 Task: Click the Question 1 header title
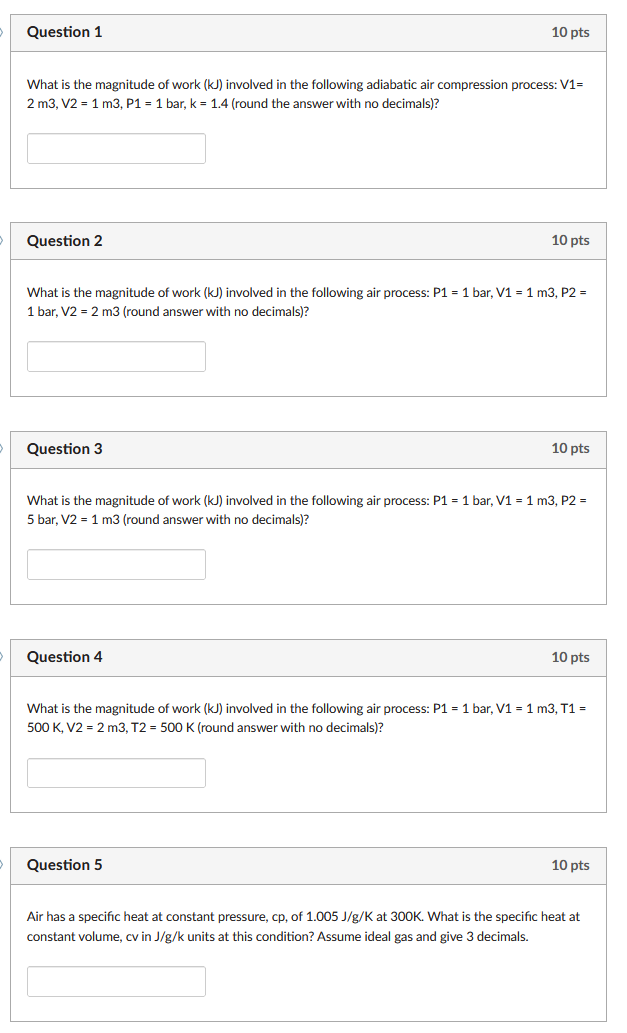click(65, 32)
